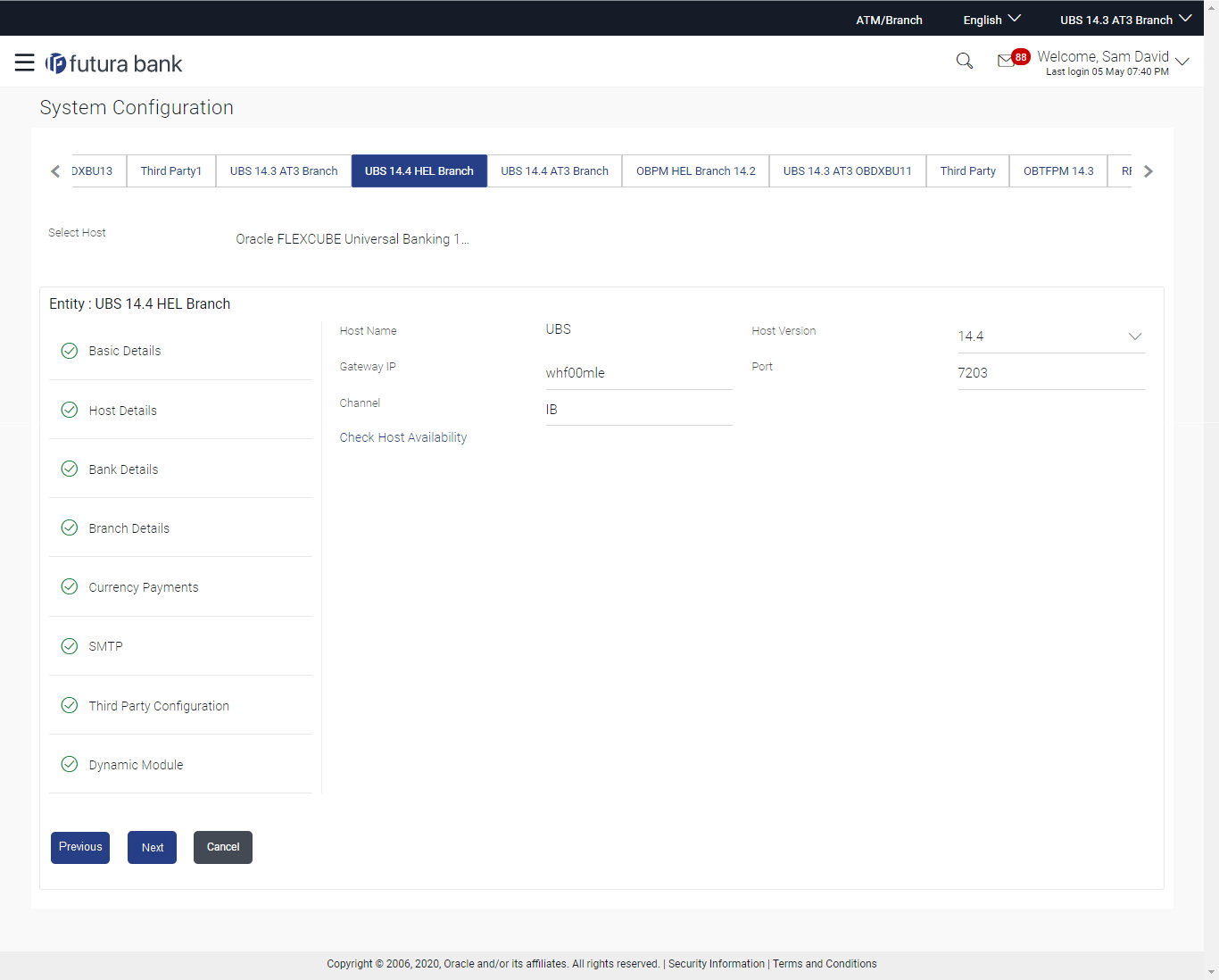Open the OBTFPM 14.3 tab
Viewport: 1219px width, 980px height.
pos(1058,170)
